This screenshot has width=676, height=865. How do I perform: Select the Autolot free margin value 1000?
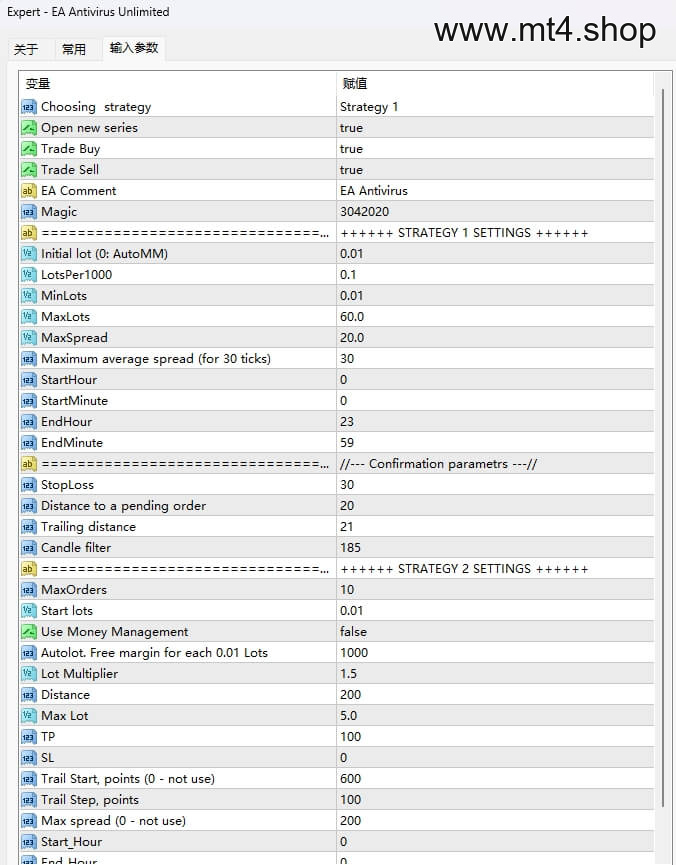pyautogui.click(x=354, y=653)
